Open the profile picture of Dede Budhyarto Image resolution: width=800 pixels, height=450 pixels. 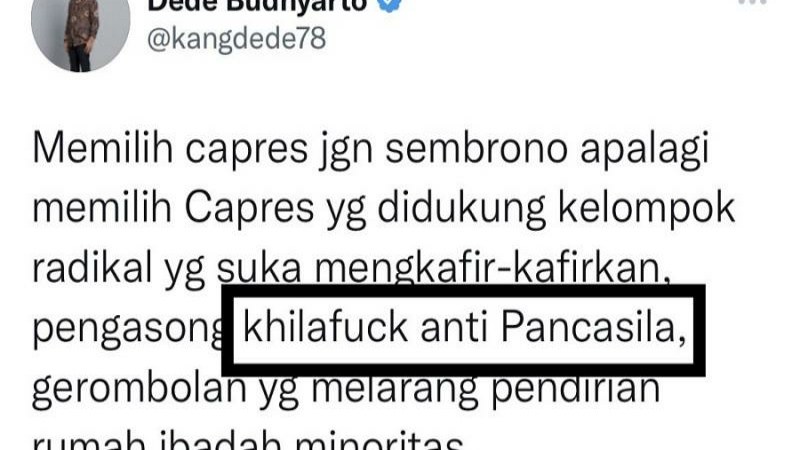click(81, 32)
